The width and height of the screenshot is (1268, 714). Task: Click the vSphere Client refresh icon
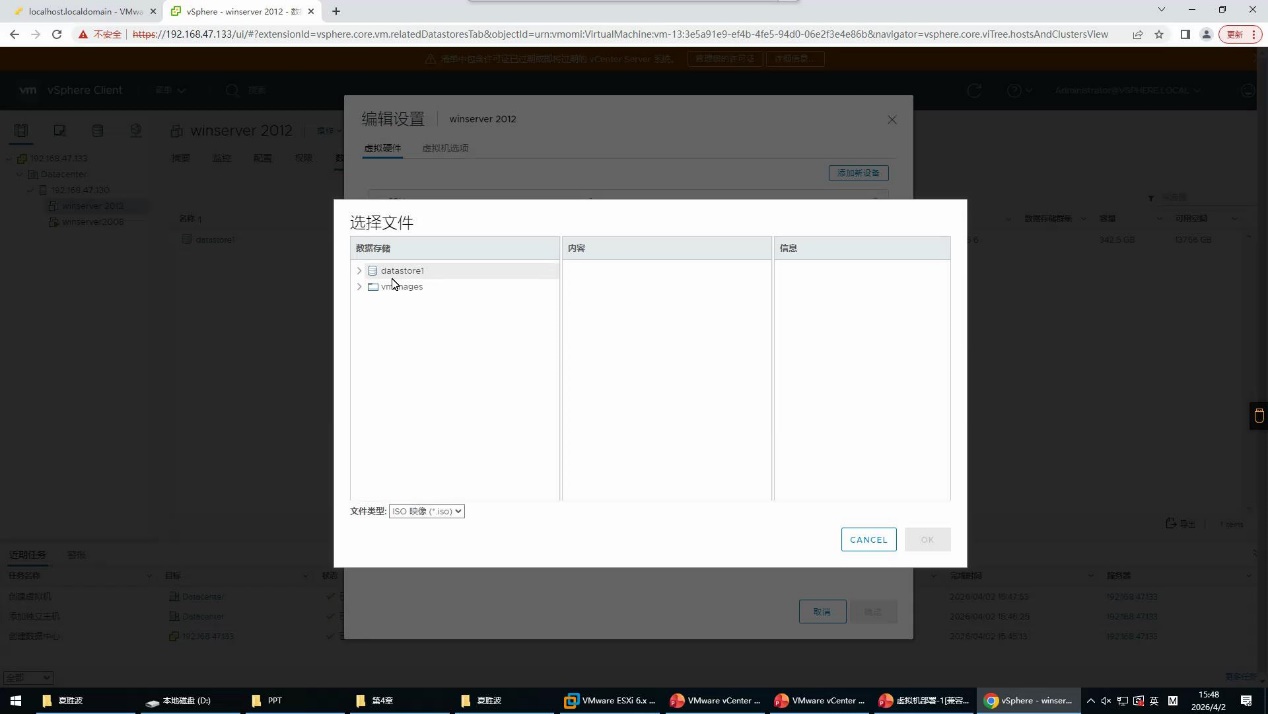tap(974, 91)
